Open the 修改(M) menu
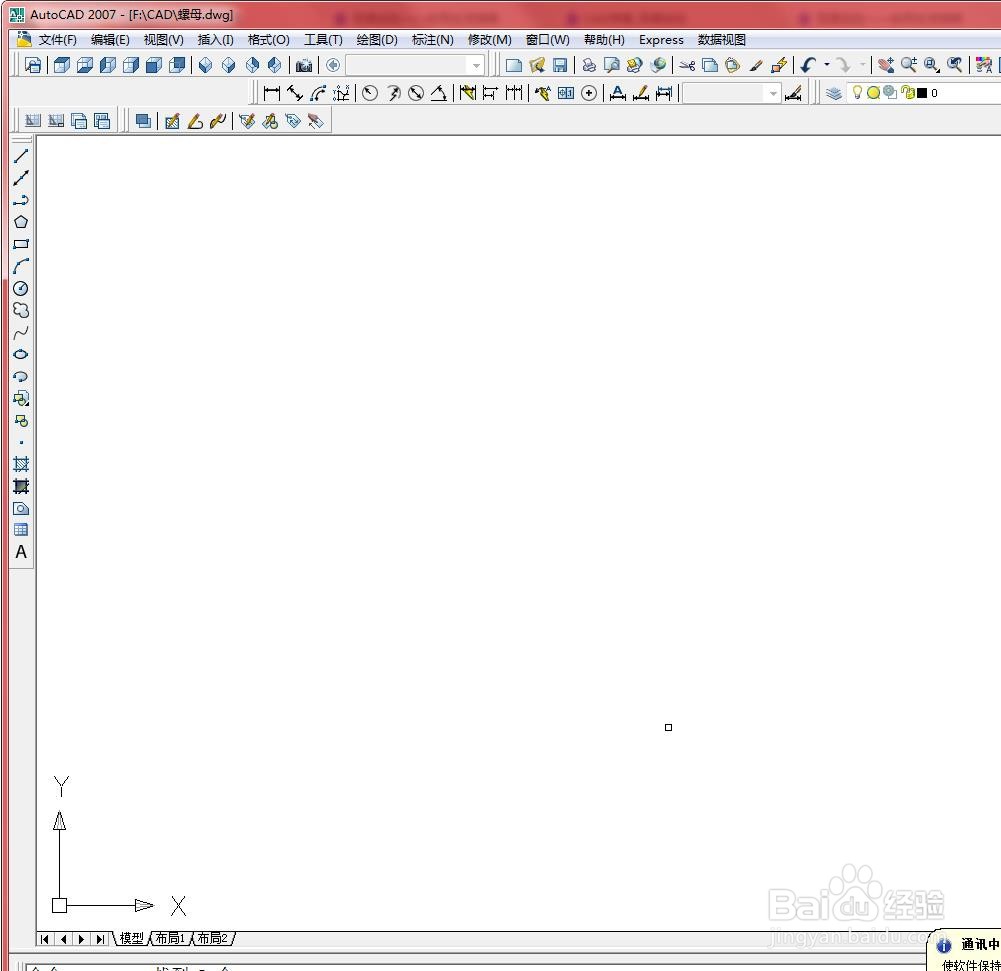 489,40
